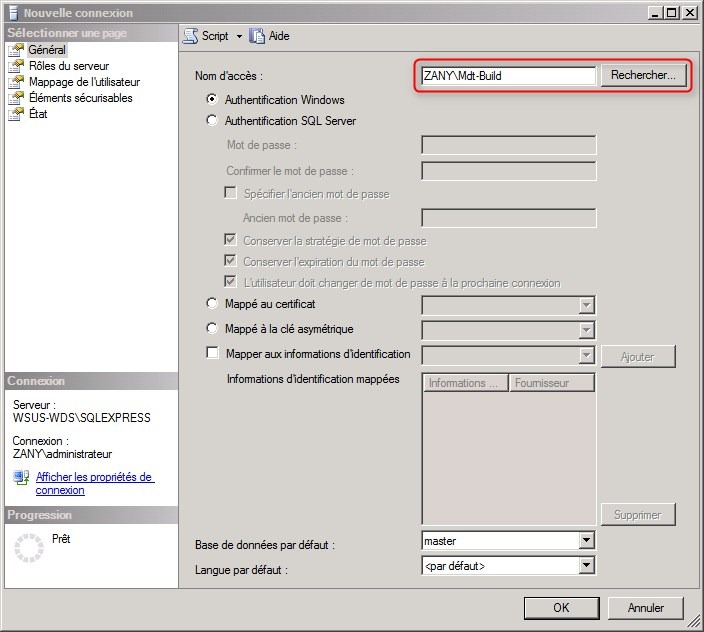Open the Mappé à la clé asymétrique dropdown
Screen dimensions: 704x632
[586, 331]
